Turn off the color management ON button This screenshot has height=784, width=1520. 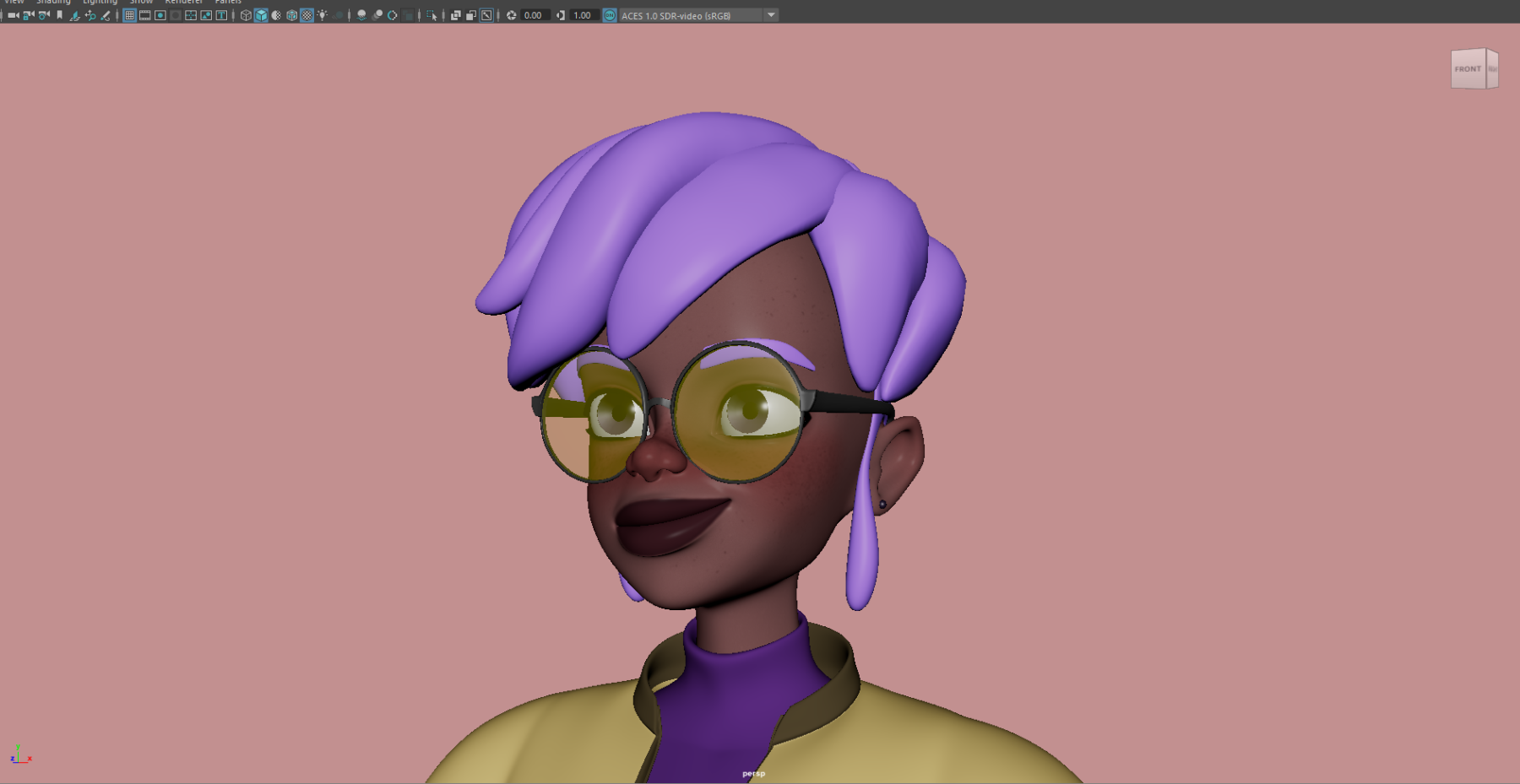click(x=609, y=15)
